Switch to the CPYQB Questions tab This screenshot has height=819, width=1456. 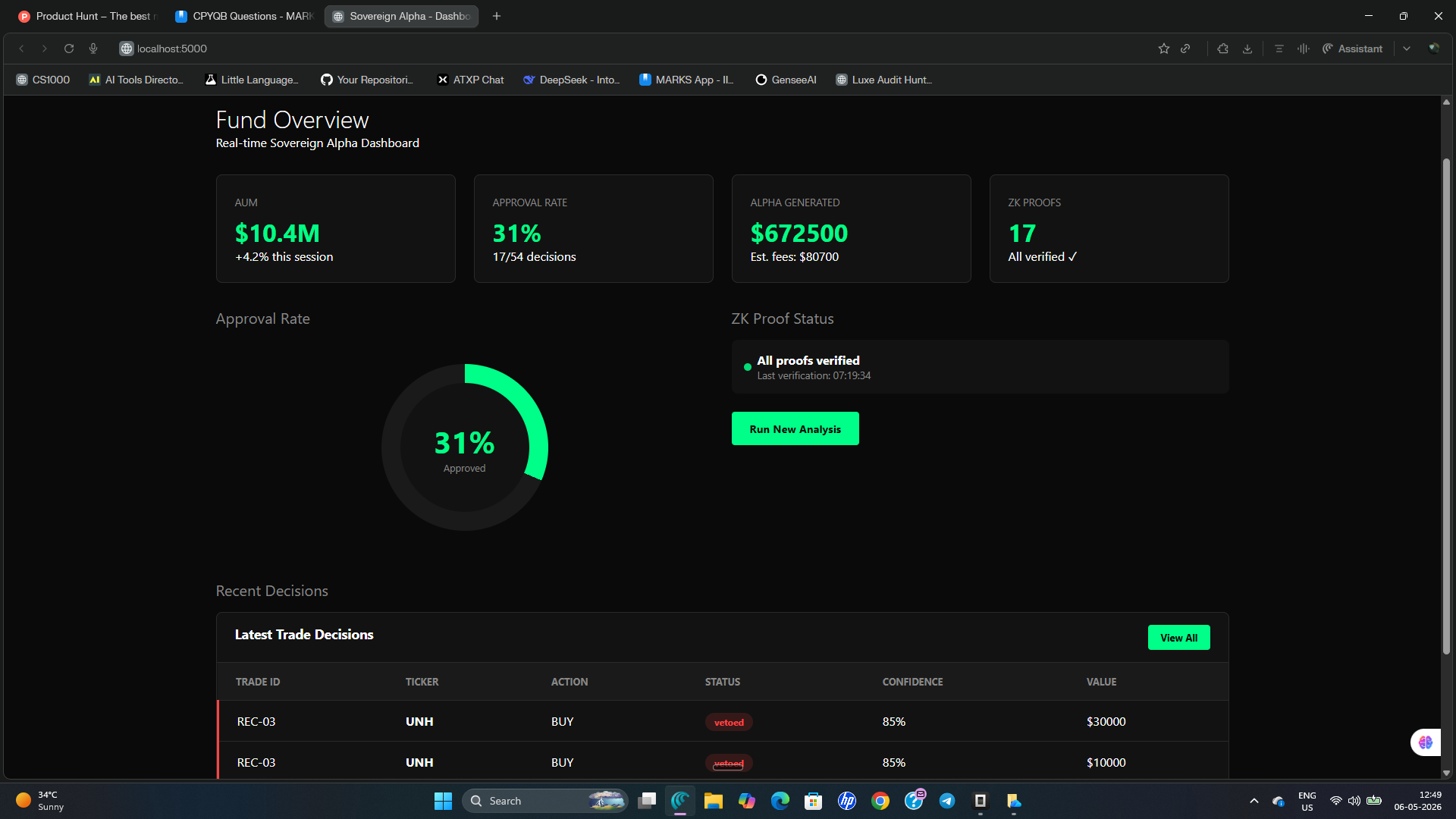click(243, 16)
